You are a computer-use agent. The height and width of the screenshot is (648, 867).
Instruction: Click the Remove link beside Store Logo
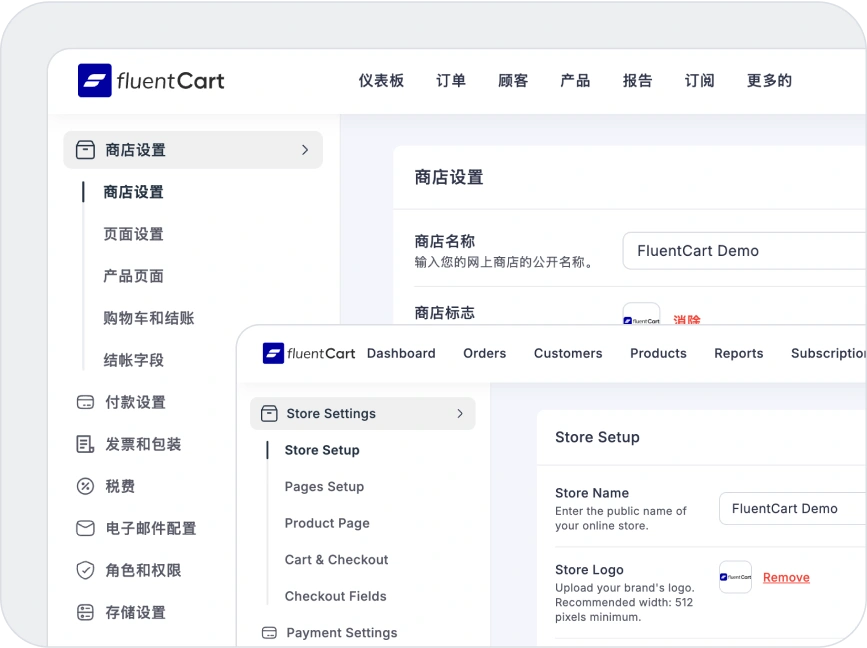(786, 578)
